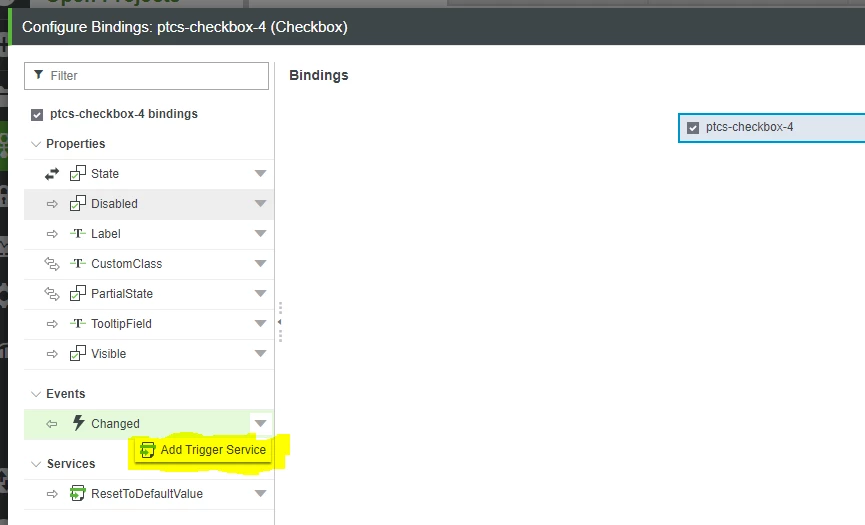
Task: Choose Add Trigger Service menu option
Action: click(x=203, y=450)
